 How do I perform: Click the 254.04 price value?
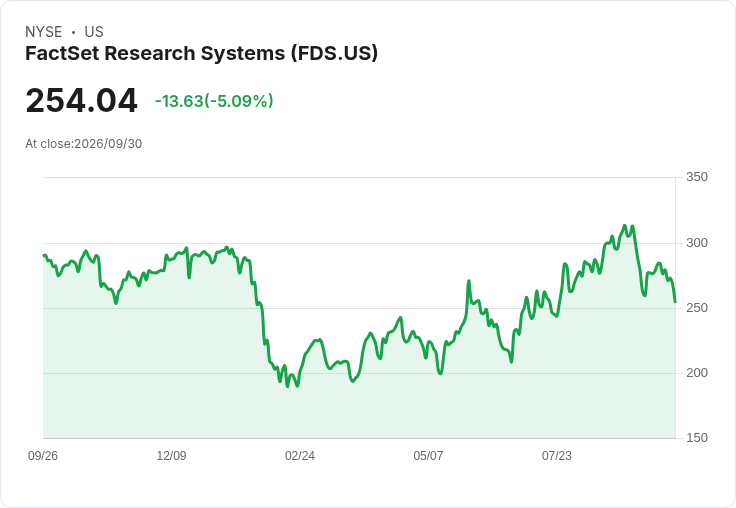81,100
